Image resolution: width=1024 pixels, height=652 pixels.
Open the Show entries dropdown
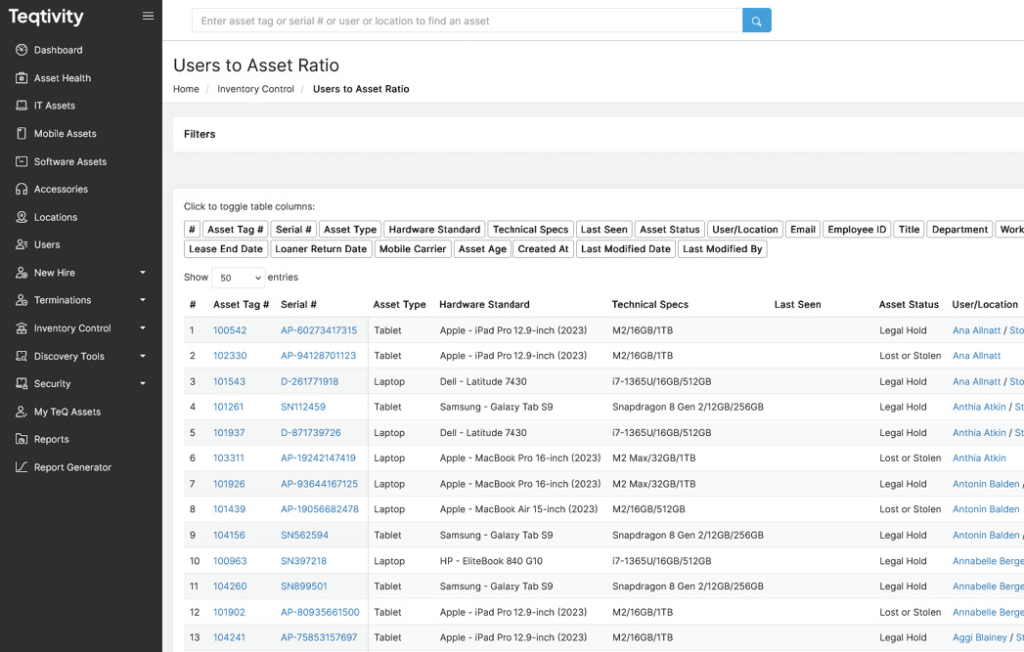(237, 278)
